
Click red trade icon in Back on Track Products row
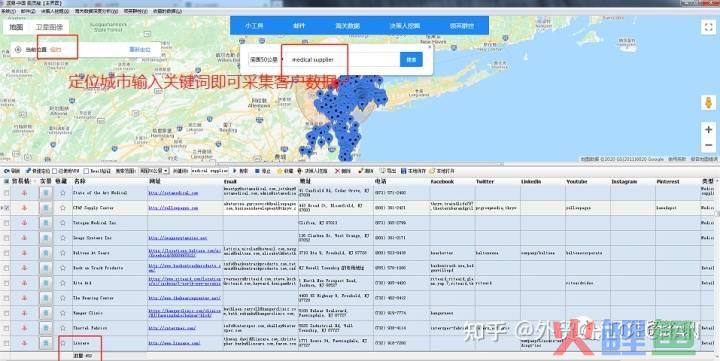coord(24,268)
